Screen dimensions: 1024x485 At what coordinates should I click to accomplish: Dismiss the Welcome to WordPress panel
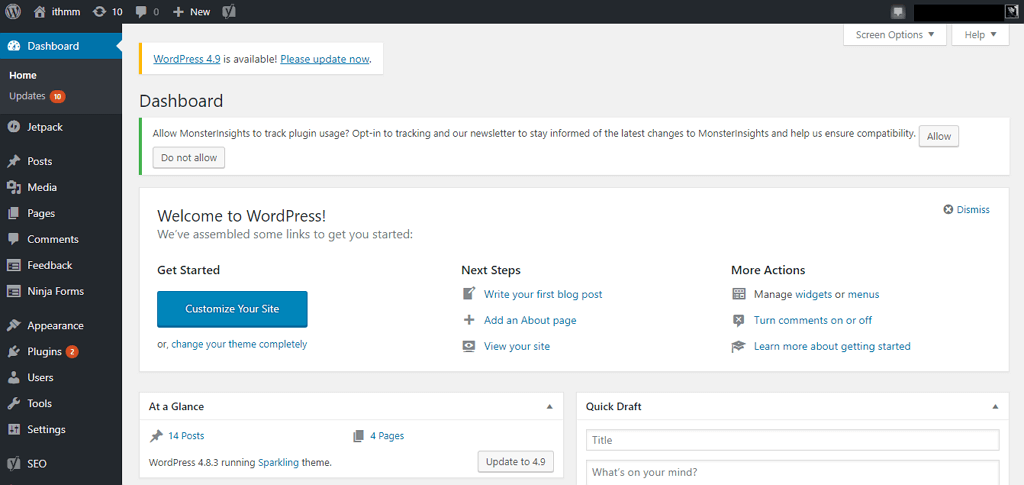[967, 210]
